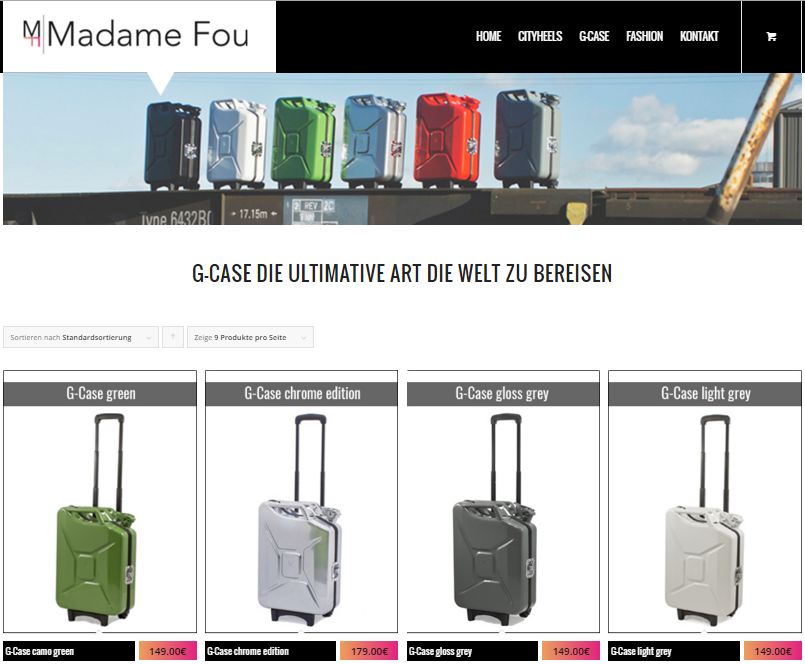805x664 pixels.
Task: Select the G-CASE navigation item
Action: coord(594,36)
